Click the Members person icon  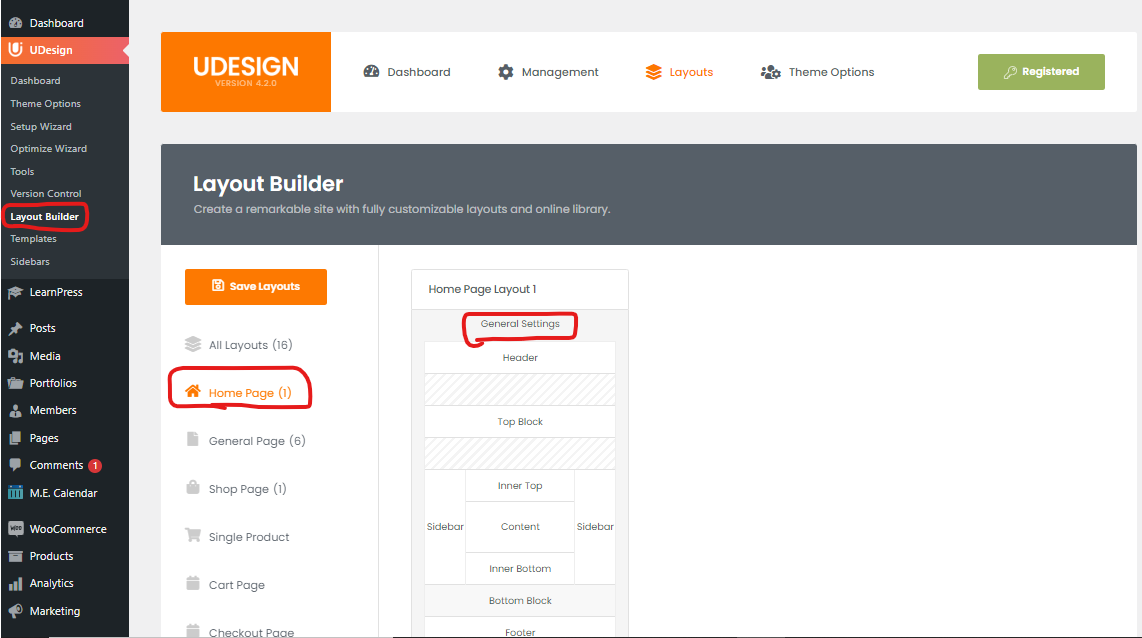[15, 411]
